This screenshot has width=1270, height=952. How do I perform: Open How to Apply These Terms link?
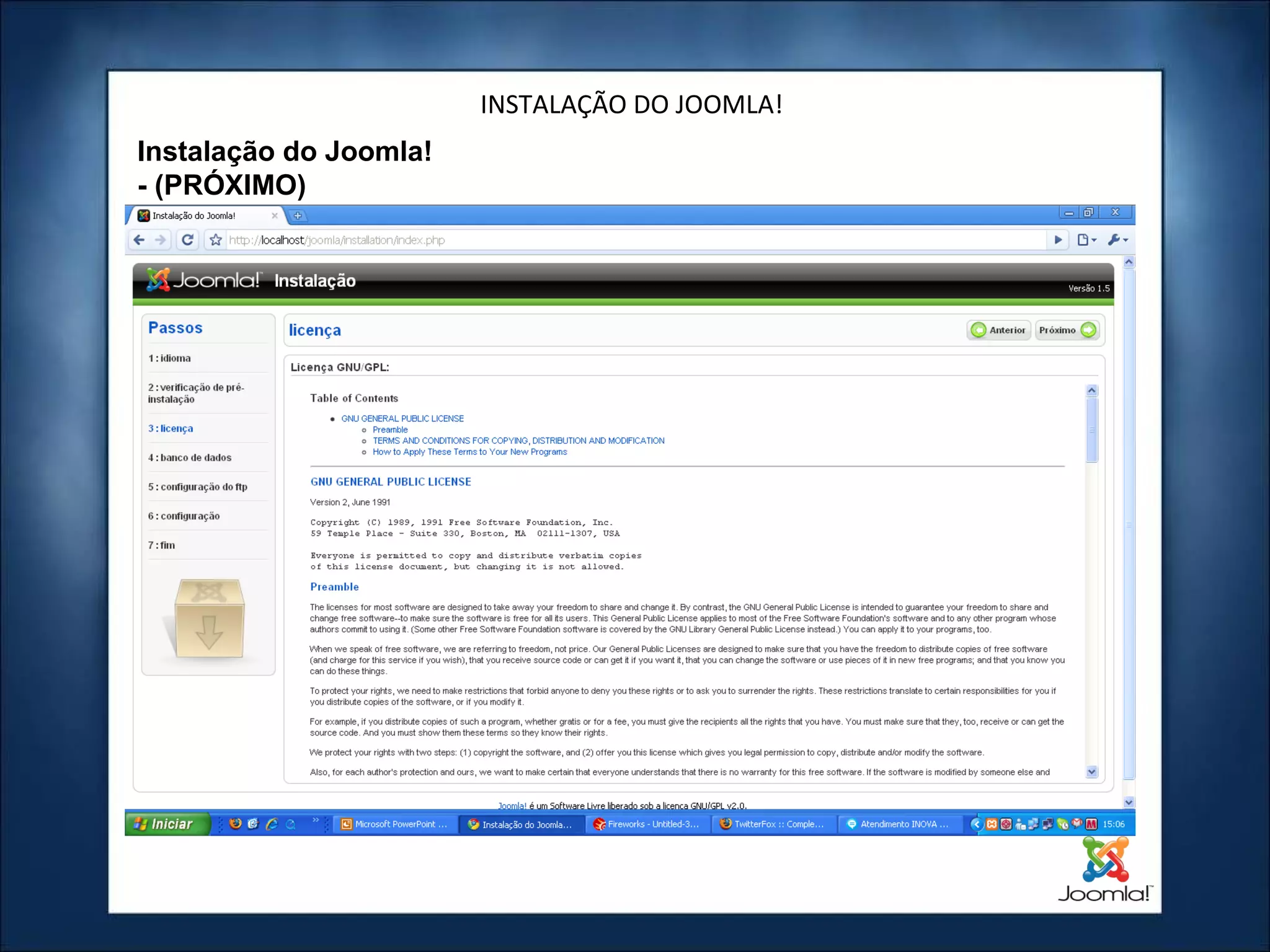point(470,452)
